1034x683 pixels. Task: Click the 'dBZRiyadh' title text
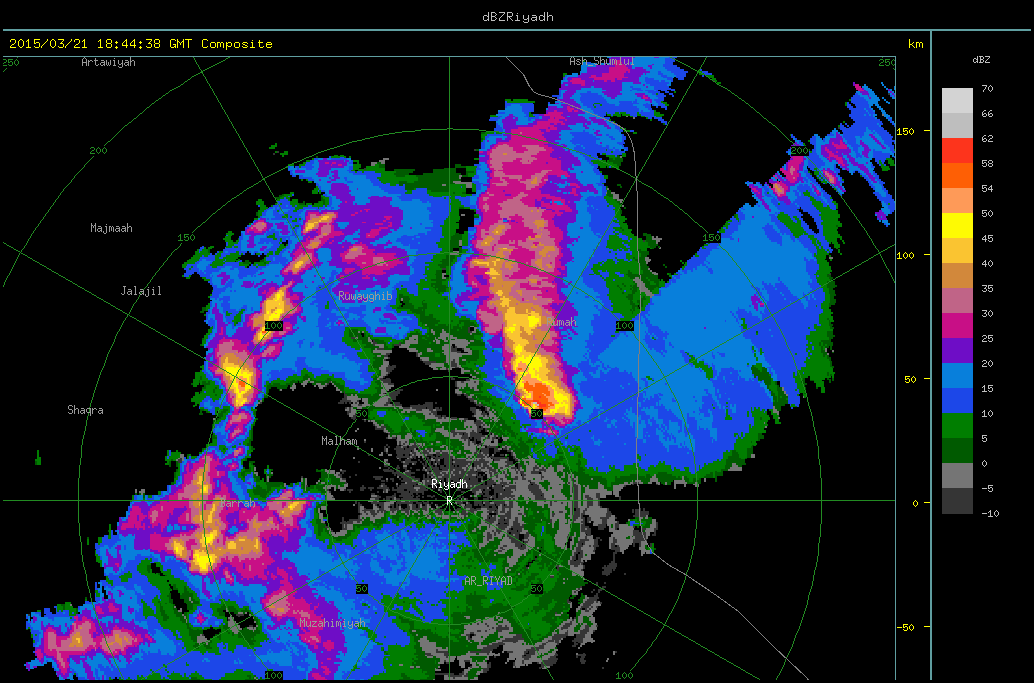(518, 17)
